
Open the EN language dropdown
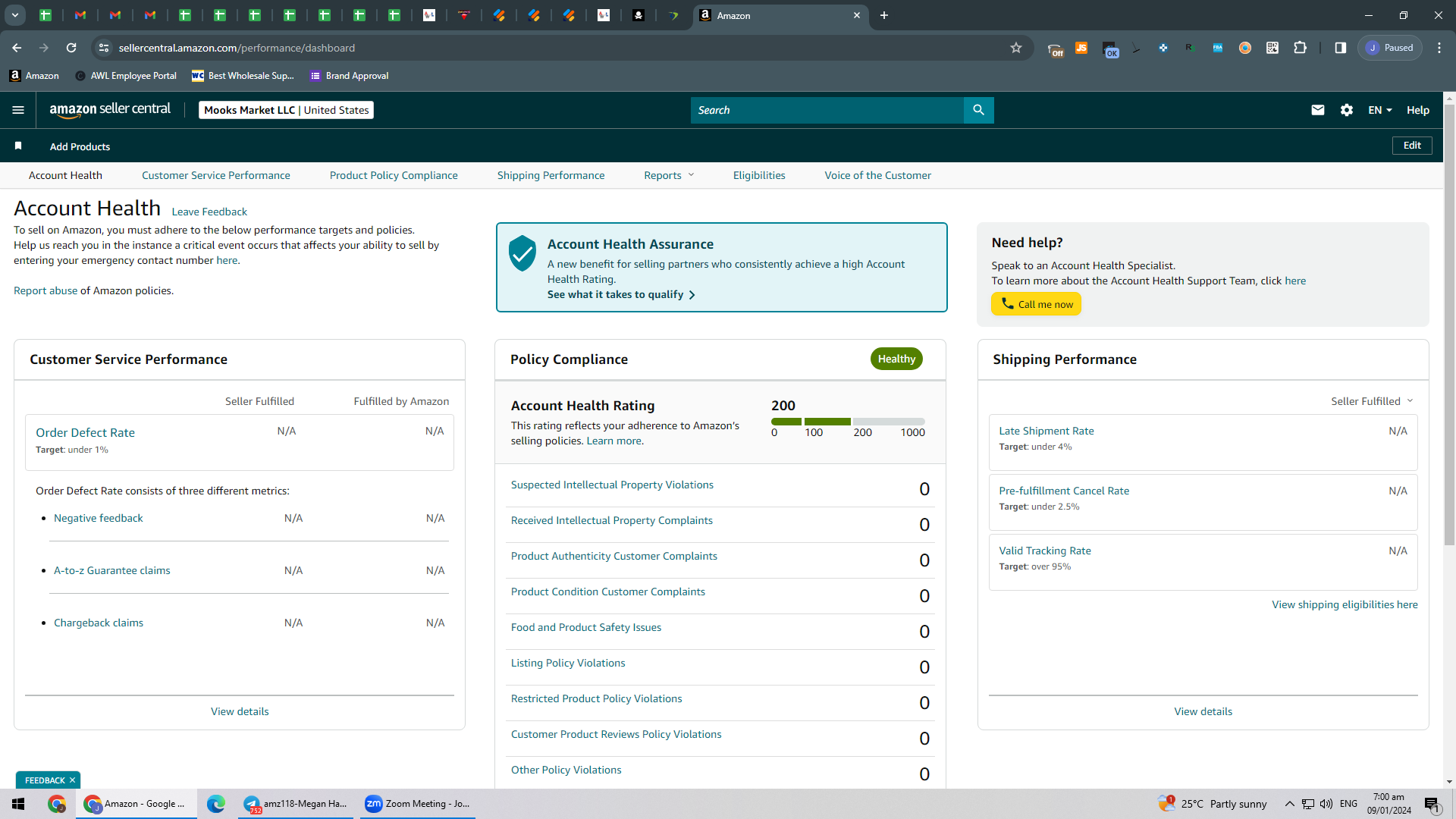1380,110
